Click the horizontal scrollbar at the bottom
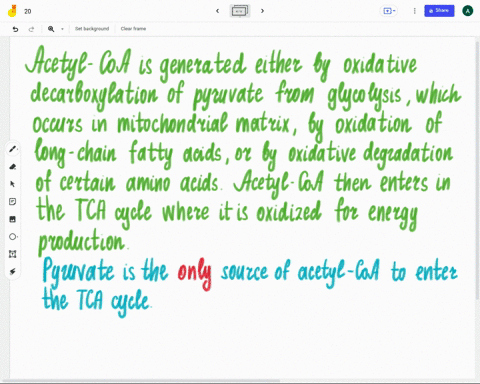Image resolution: width=480 pixels, height=384 pixels. [x=140, y=381]
